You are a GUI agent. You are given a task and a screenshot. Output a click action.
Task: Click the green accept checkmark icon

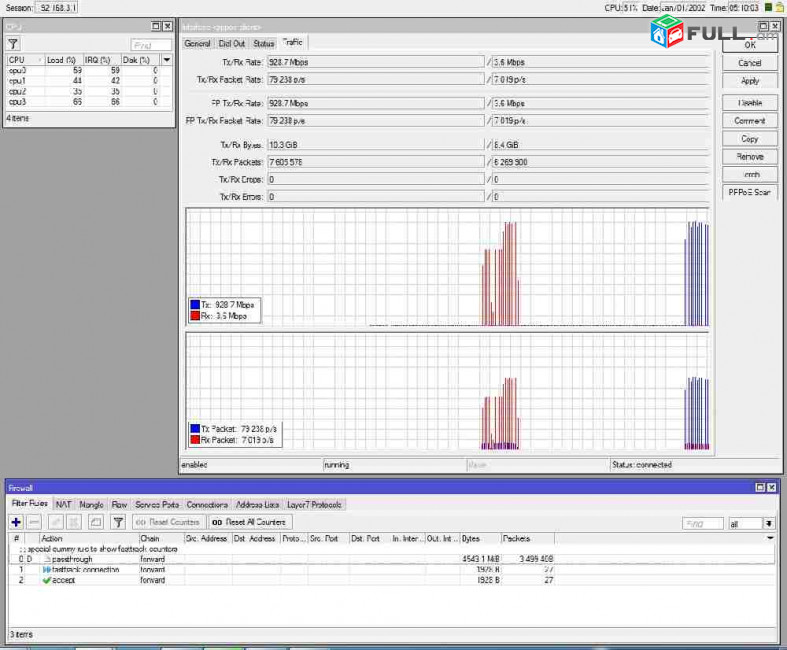tap(47, 580)
